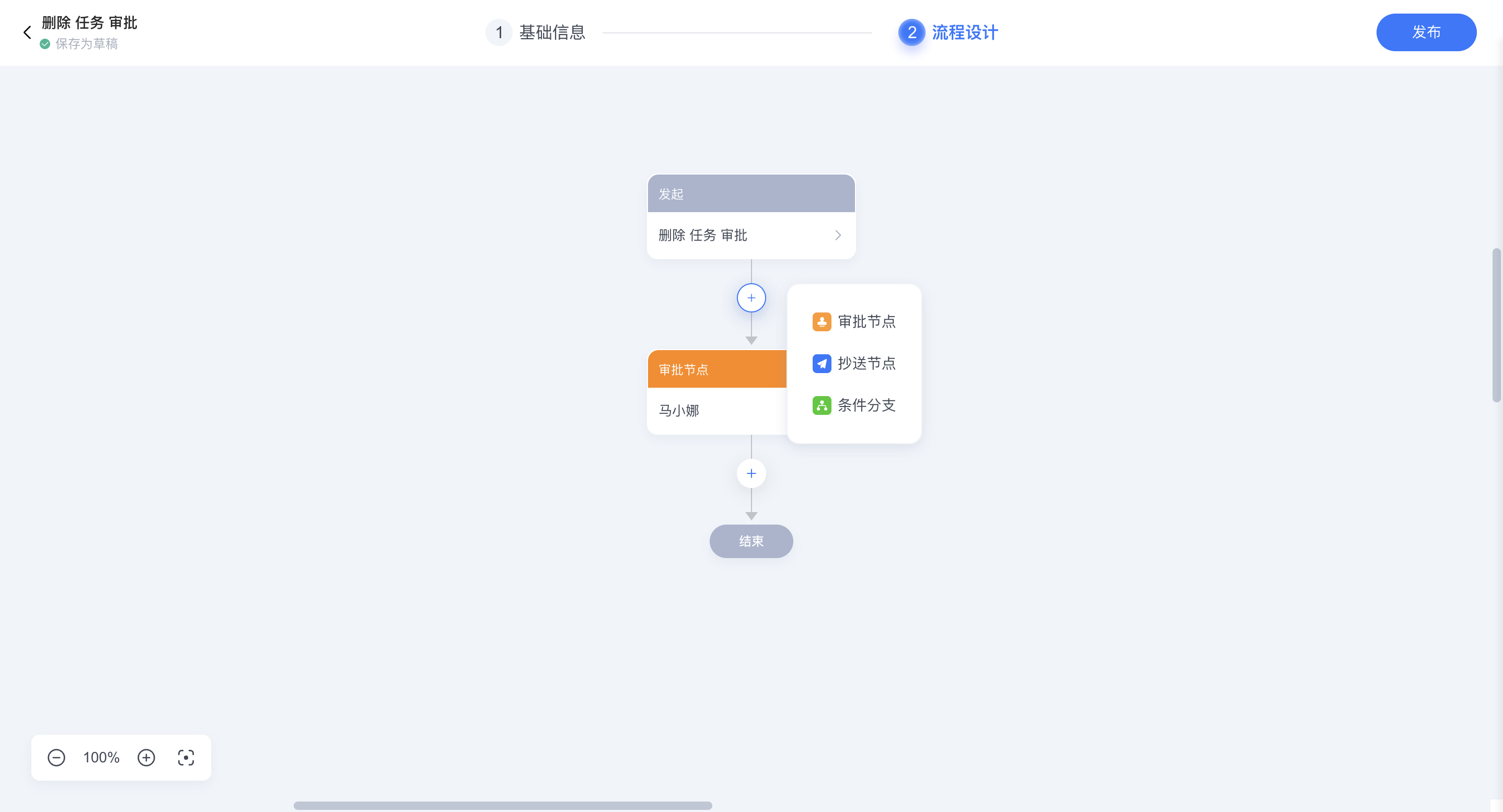This screenshot has height=812, width=1503.
Task: Select the 条件分支 branch icon
Action: tap(822, 405)
